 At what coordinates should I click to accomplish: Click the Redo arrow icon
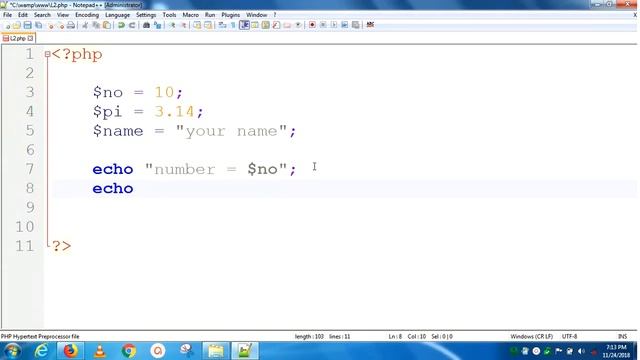coord(132,25)
